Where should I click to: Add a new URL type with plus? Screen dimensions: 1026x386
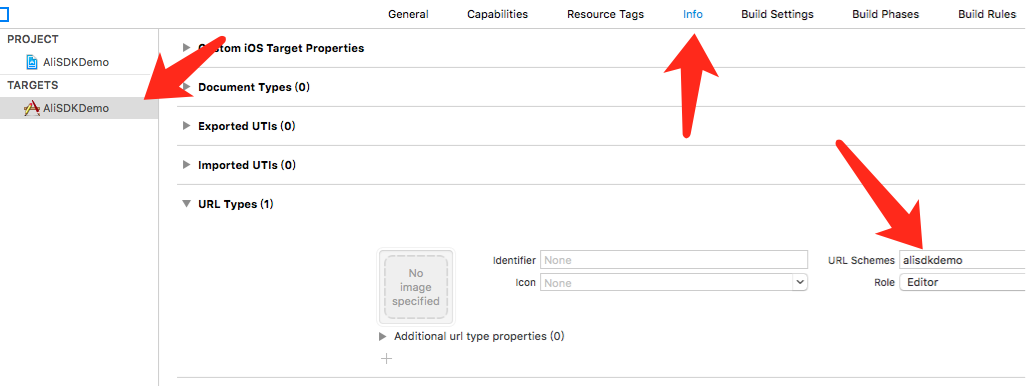[x=387, y=359]
